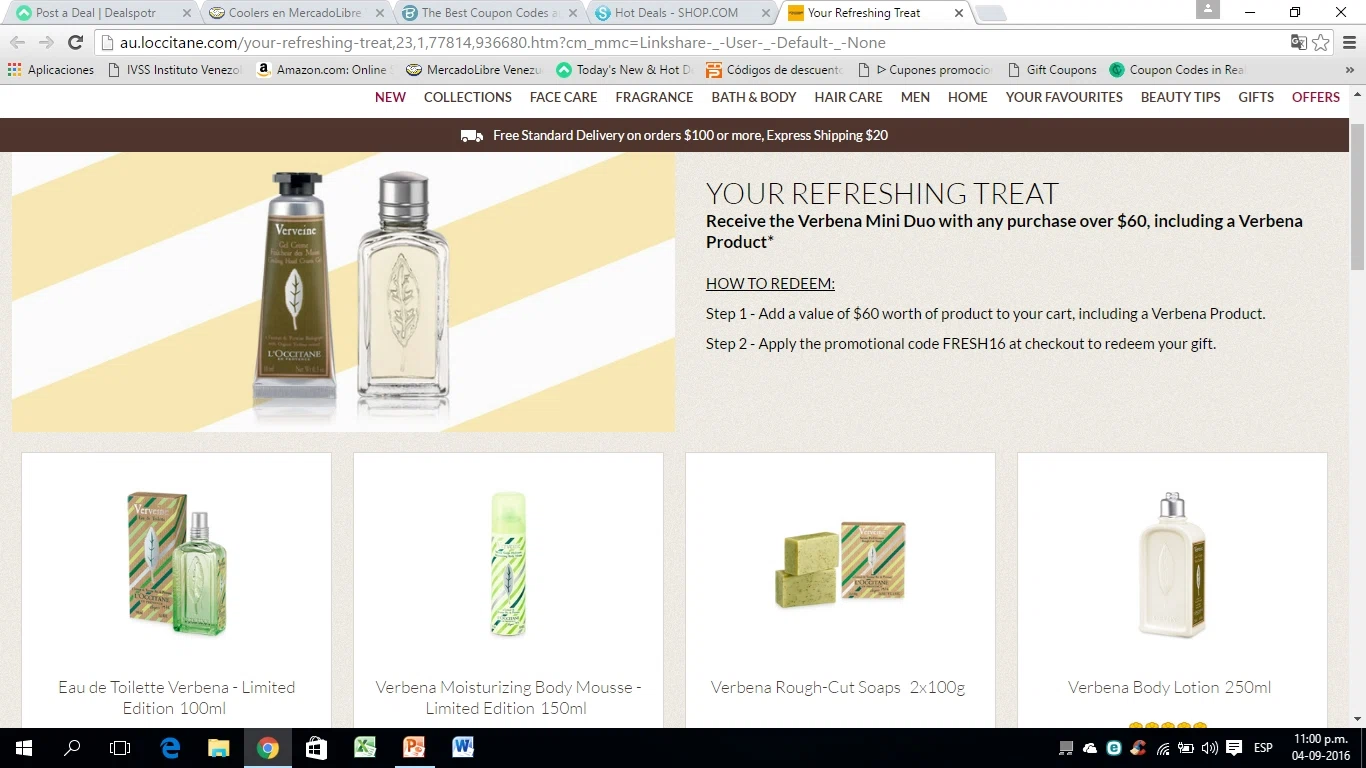Open PowerPoint from the taskbar
This screenshot has width=1366, height=768.
(413, 747)
